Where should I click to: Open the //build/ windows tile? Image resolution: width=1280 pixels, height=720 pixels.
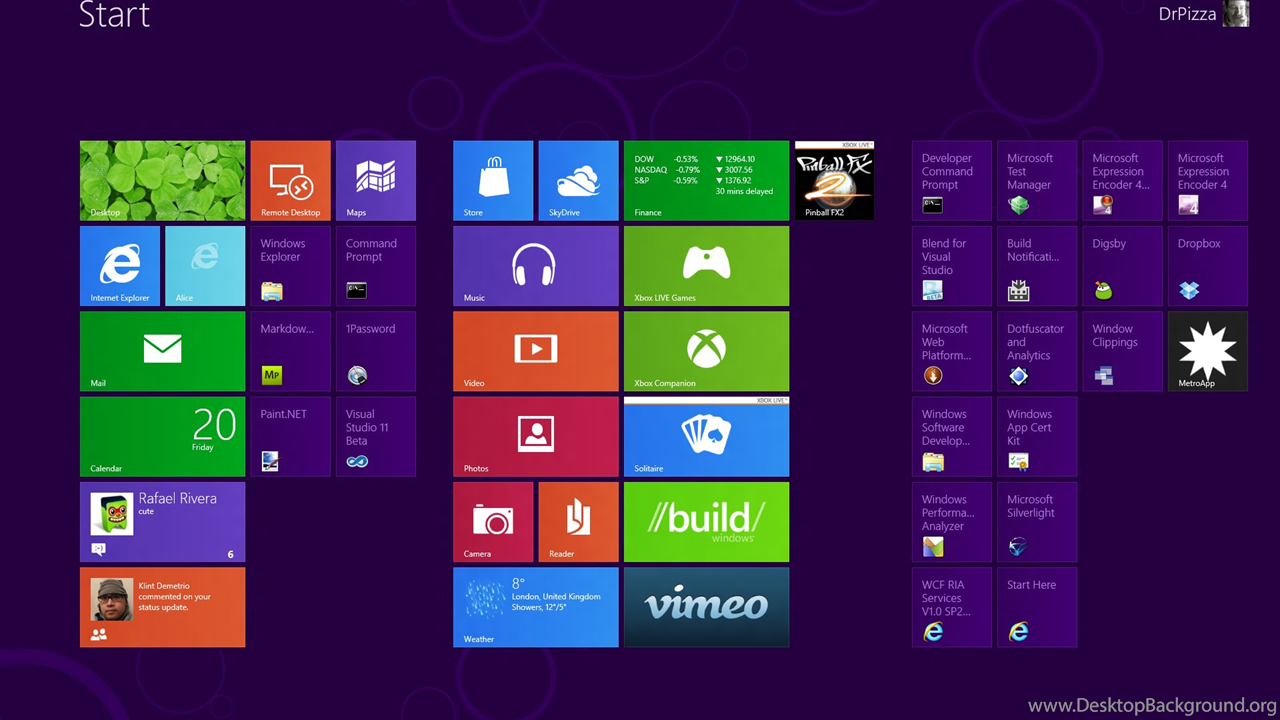point(706,522)
